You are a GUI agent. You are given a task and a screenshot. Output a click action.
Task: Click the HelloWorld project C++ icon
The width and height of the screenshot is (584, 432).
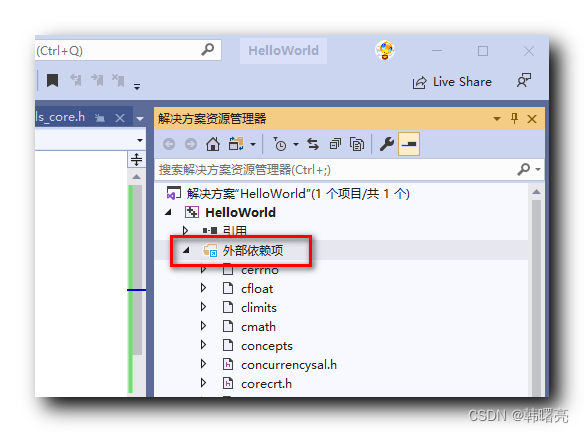click(192, 212)
